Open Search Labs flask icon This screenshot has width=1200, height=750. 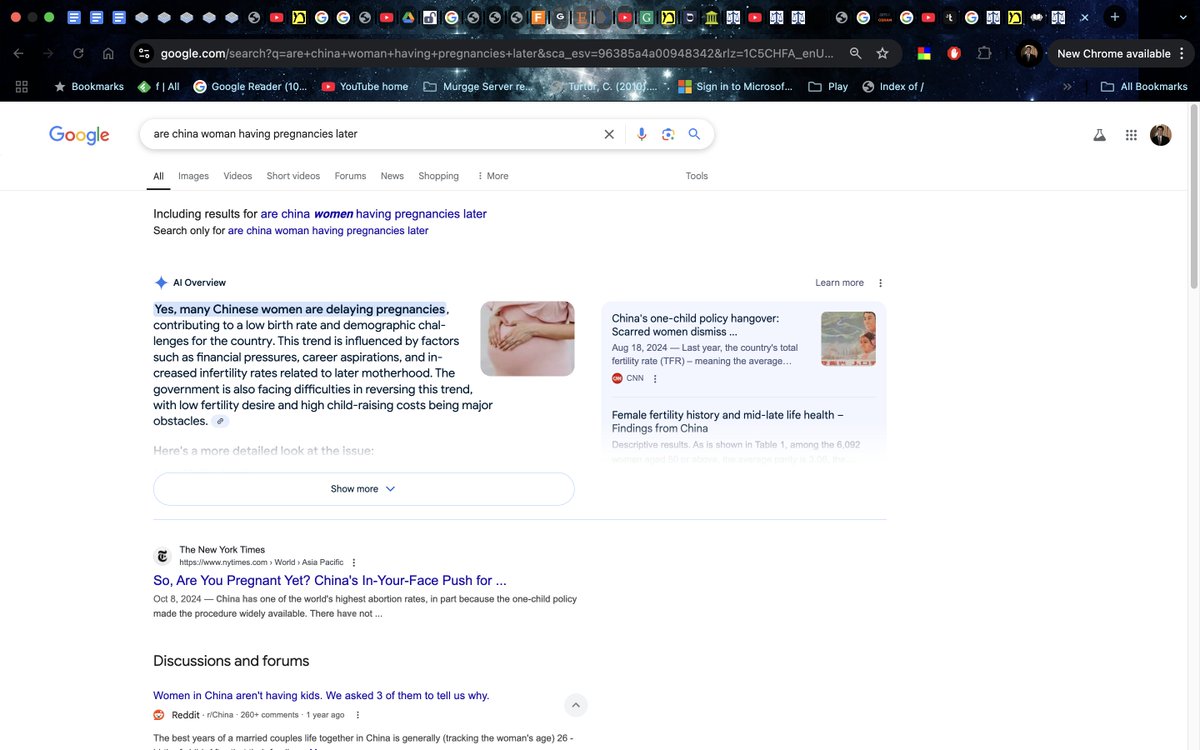(1100, 135)
